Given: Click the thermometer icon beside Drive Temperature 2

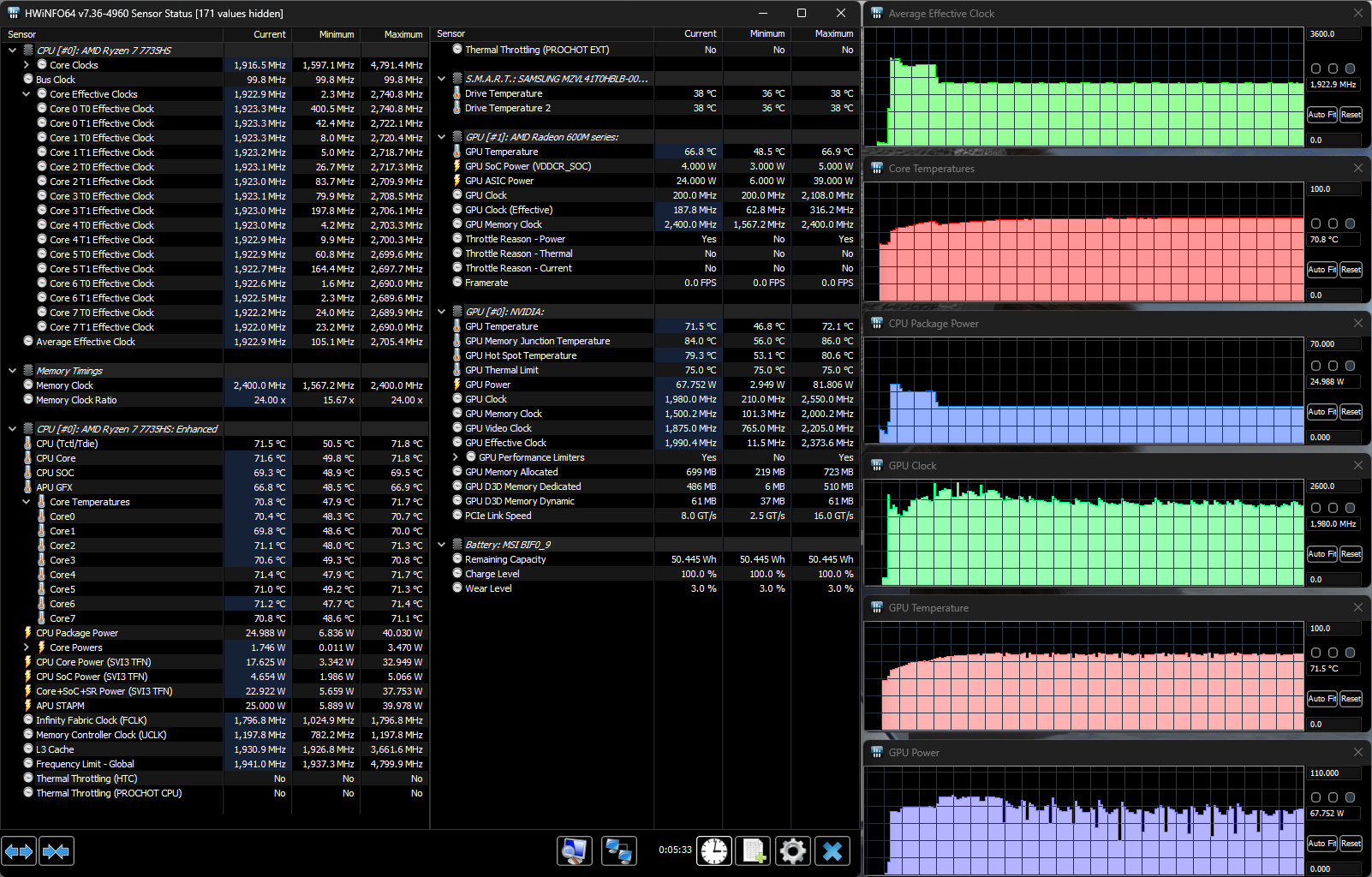Looking at the screenshot, I should pos(457,108).
